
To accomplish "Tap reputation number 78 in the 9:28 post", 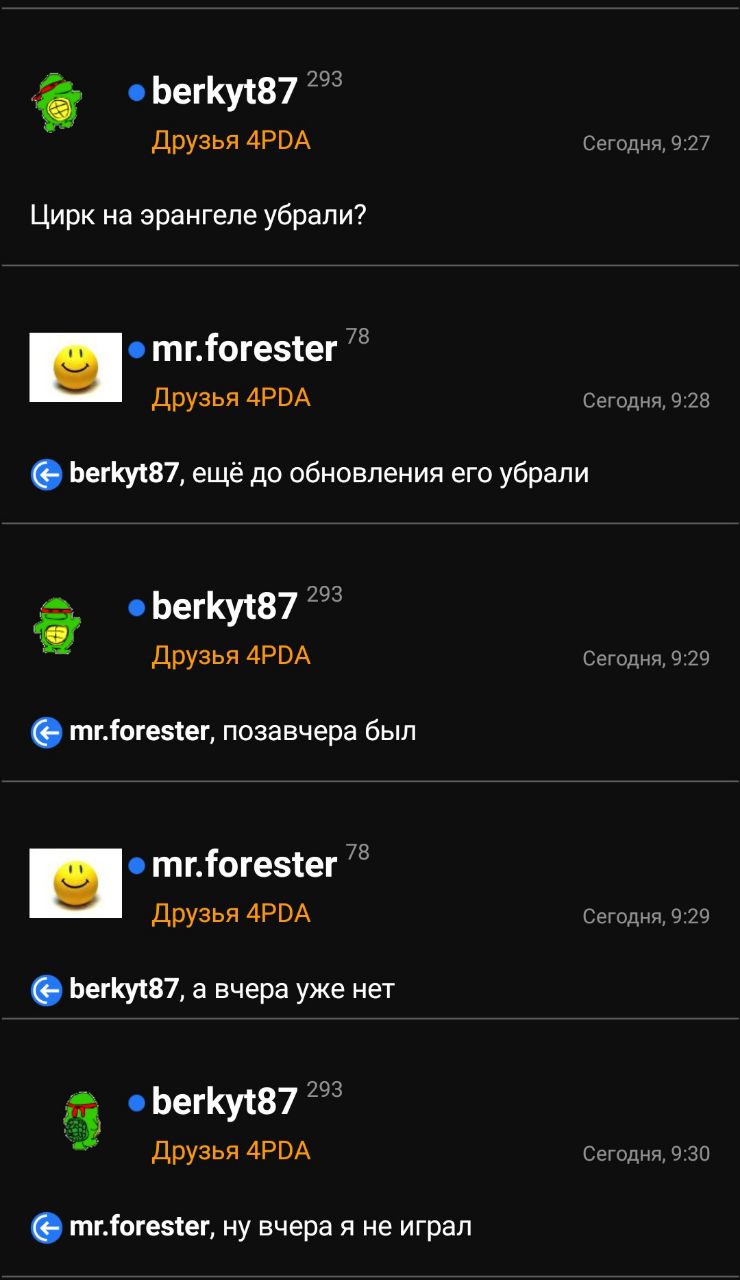I will 358,337.
